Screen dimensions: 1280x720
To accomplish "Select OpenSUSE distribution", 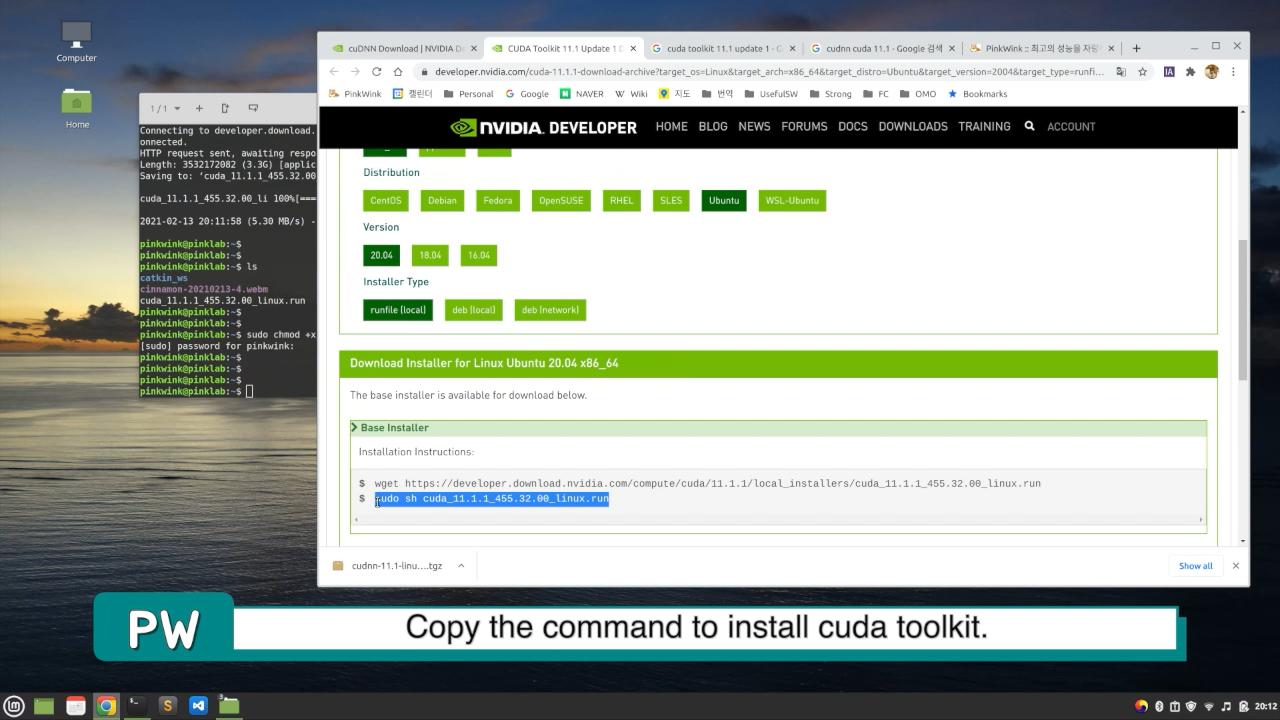I will tap(561, 200).
